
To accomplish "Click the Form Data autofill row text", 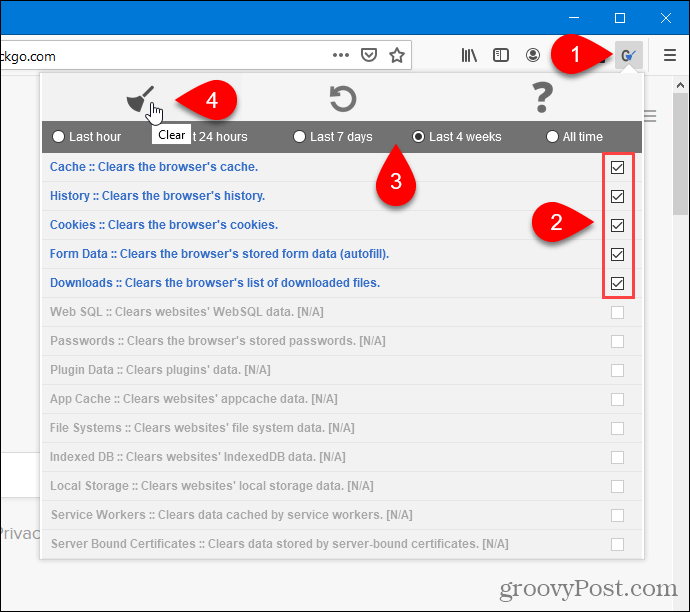I will click(219, 254).
